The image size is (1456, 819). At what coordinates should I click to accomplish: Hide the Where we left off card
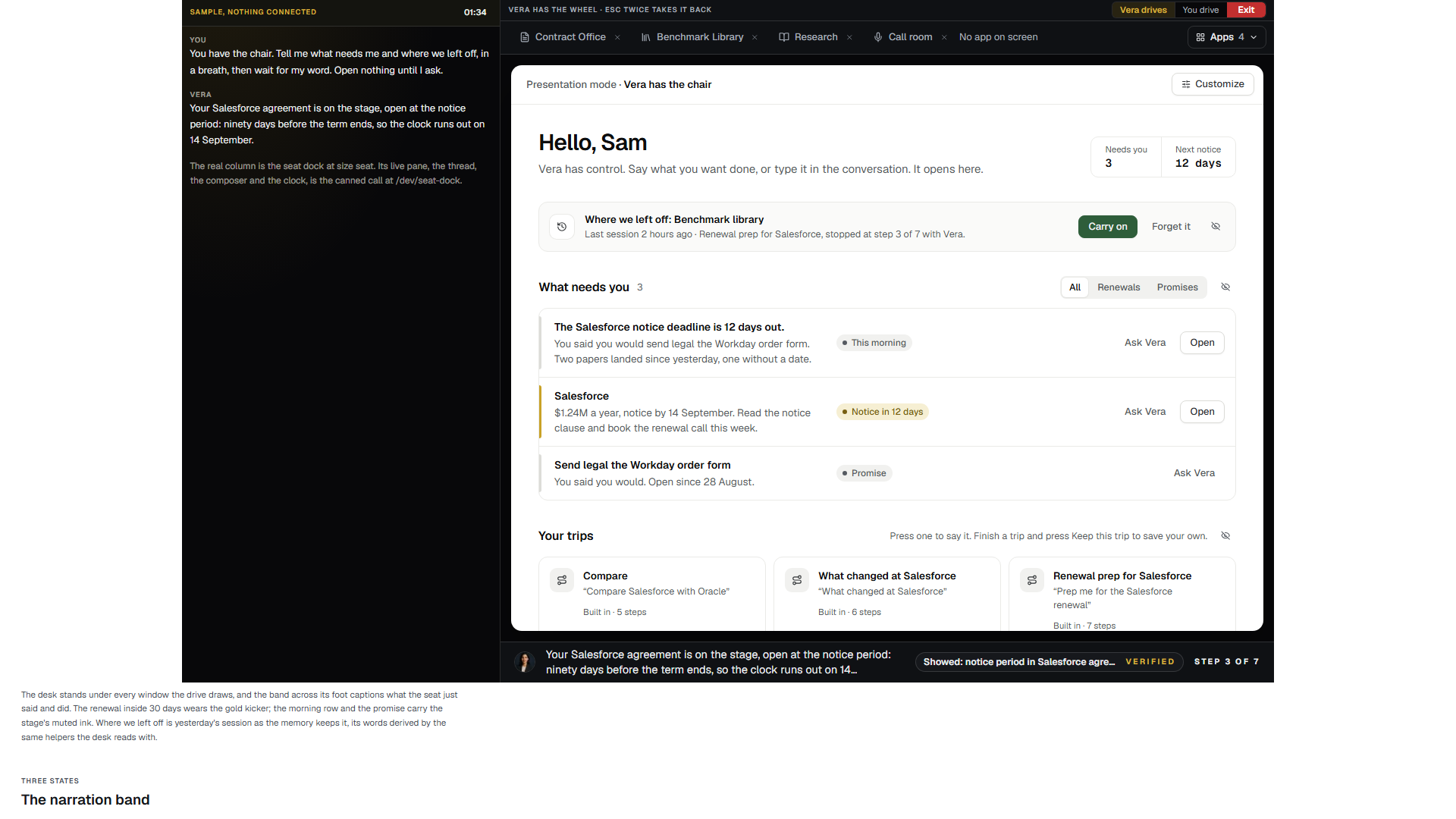pos(1216,227)
